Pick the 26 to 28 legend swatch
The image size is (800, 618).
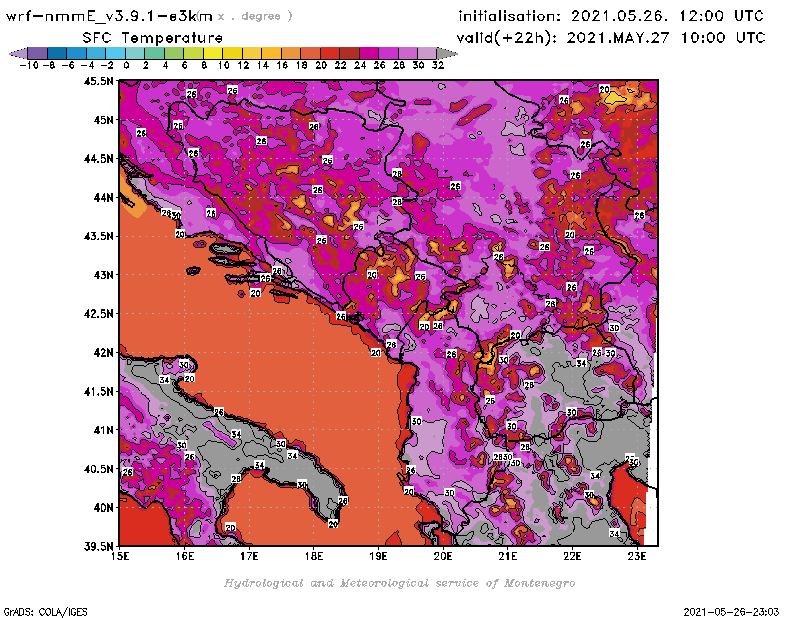click(388, 53)
